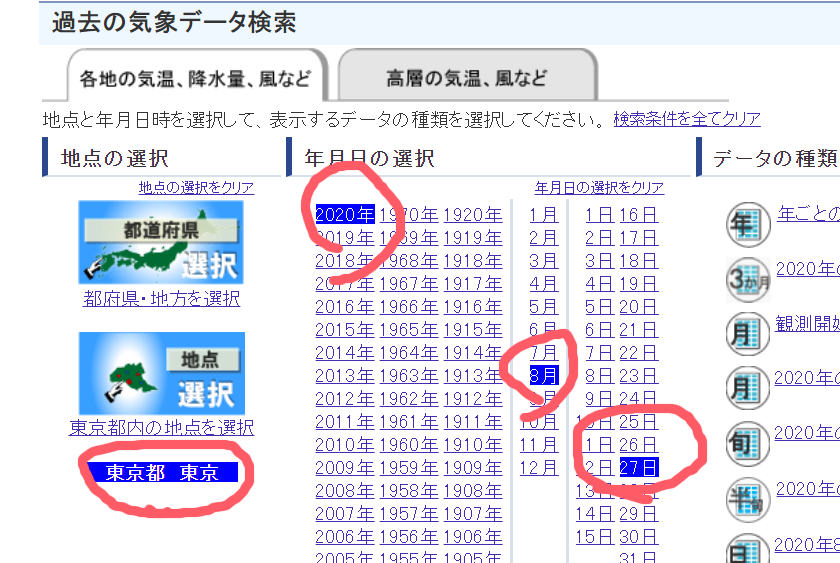
Task: Pick day 24日
Action: point(639,399)
